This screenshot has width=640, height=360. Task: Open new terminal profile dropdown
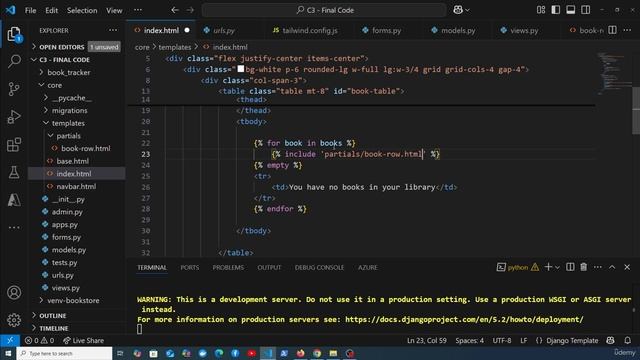pos(558,267)
